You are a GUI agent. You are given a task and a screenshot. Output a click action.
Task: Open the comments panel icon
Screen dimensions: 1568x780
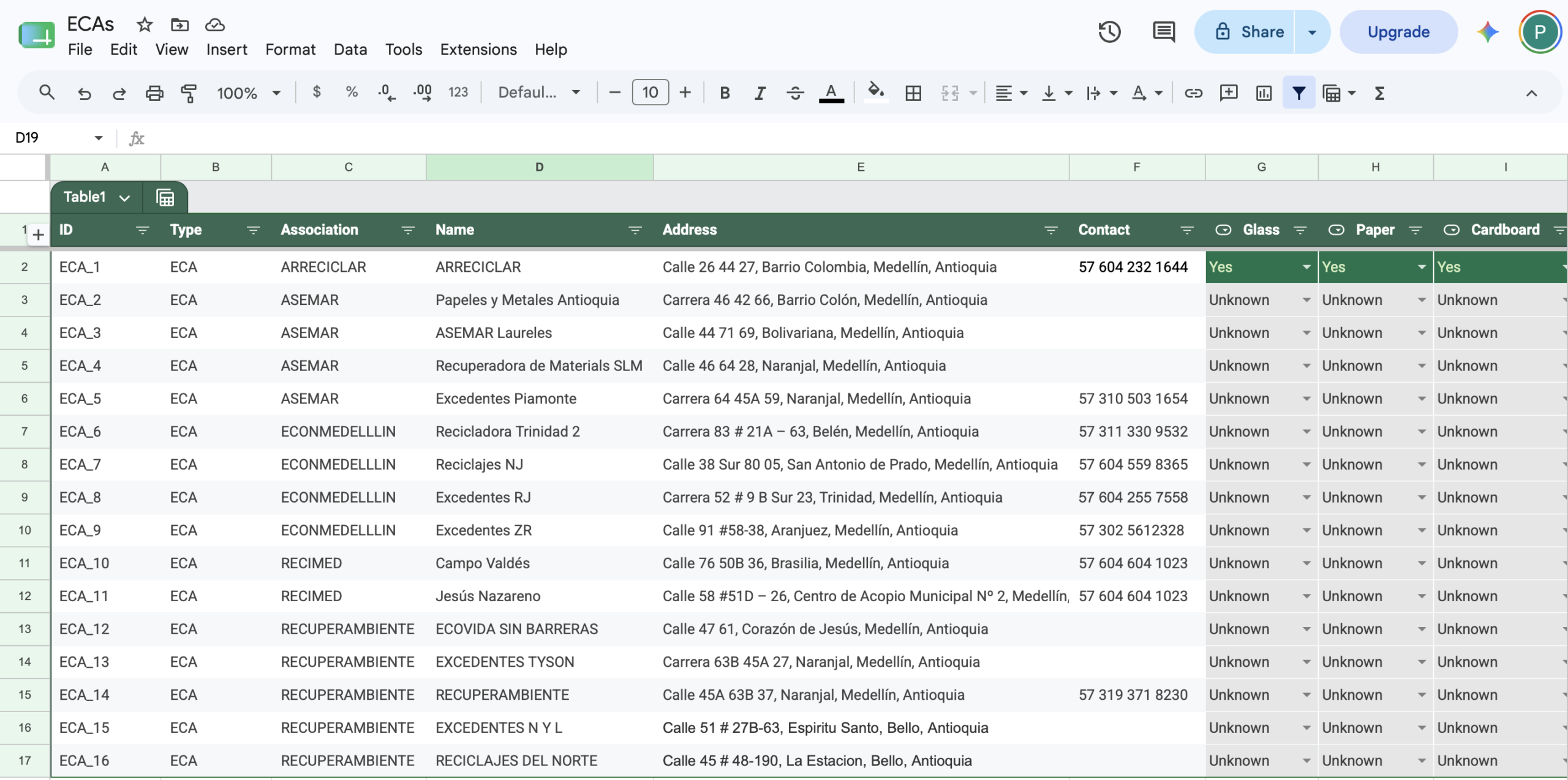[x=1163, y=32]
